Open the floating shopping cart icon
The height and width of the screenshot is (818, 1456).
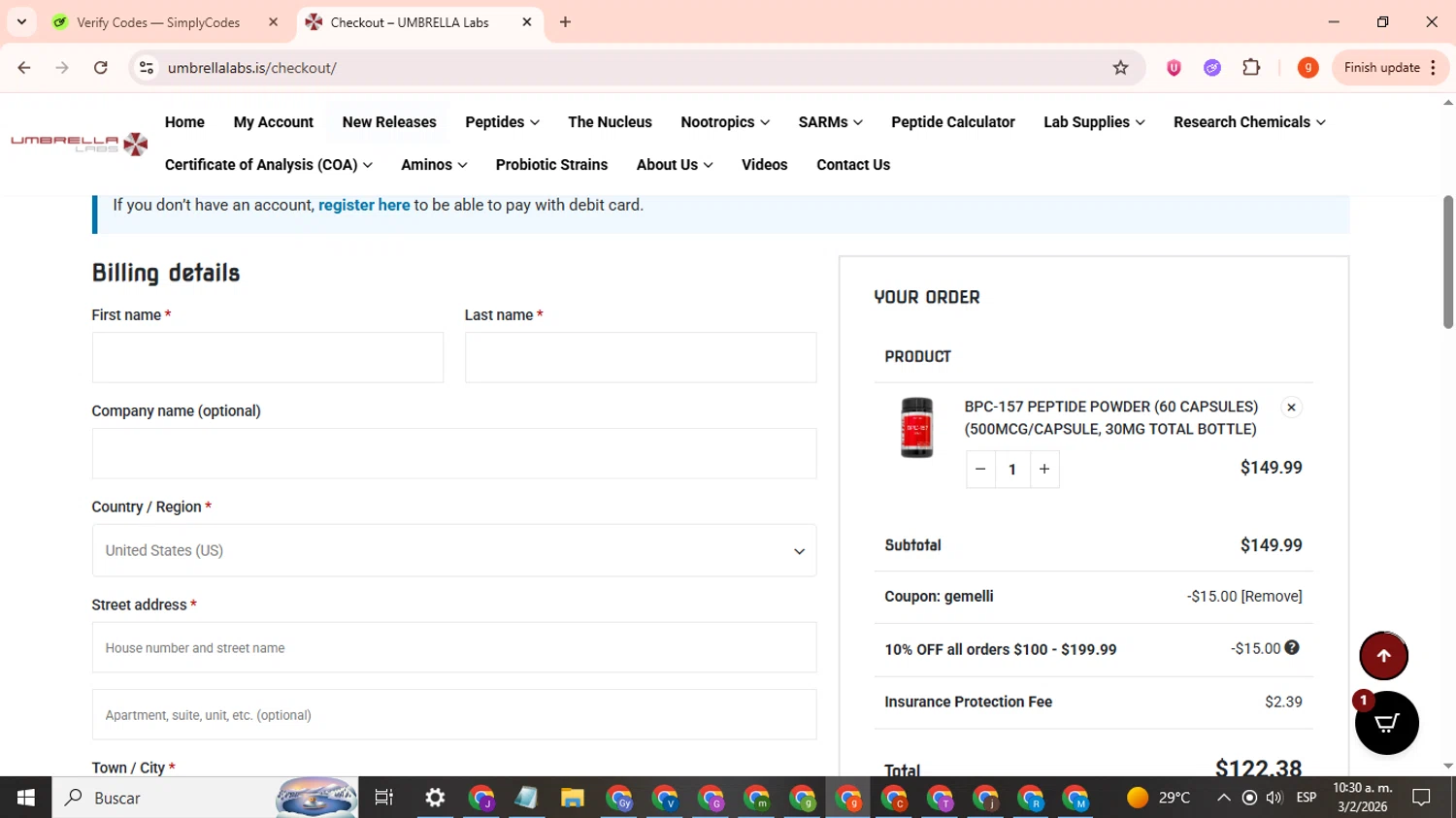1386,723
